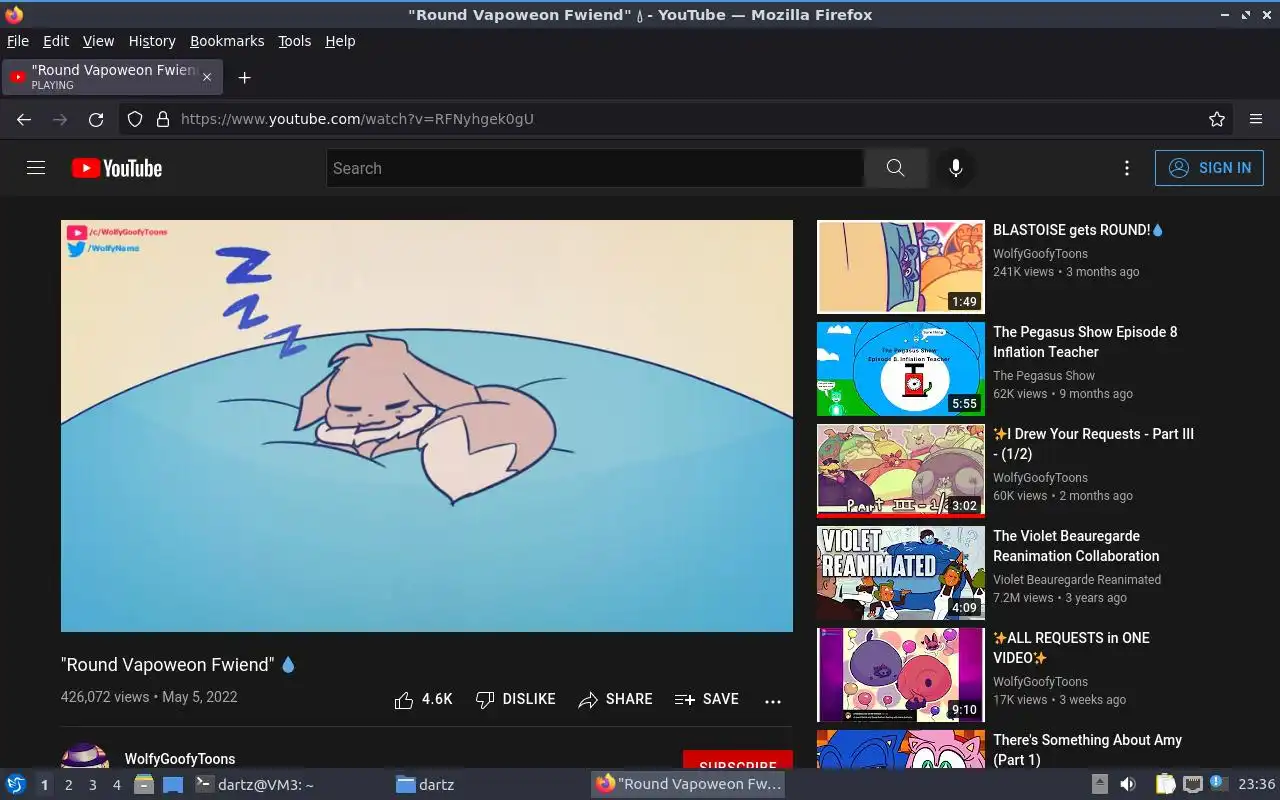Open file manager launcher in taskbar
The width and height of the screenshot is (1280, 800).
tap(144, 785)
